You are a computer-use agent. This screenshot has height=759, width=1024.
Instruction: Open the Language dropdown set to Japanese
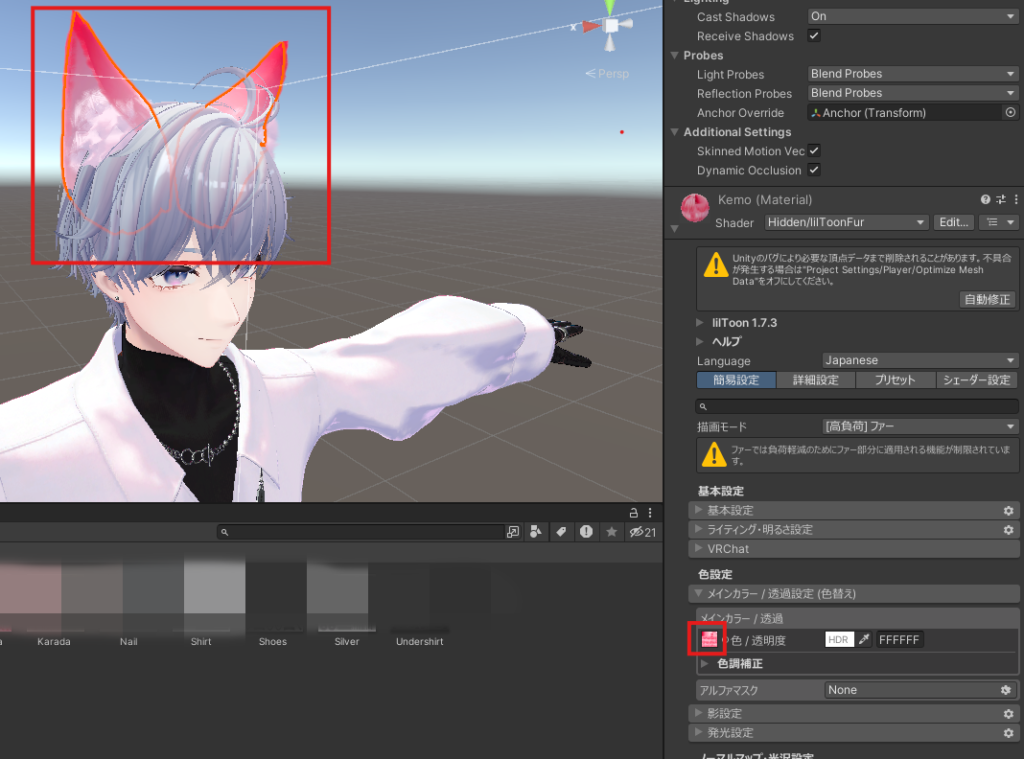click(x=919, y=360)
